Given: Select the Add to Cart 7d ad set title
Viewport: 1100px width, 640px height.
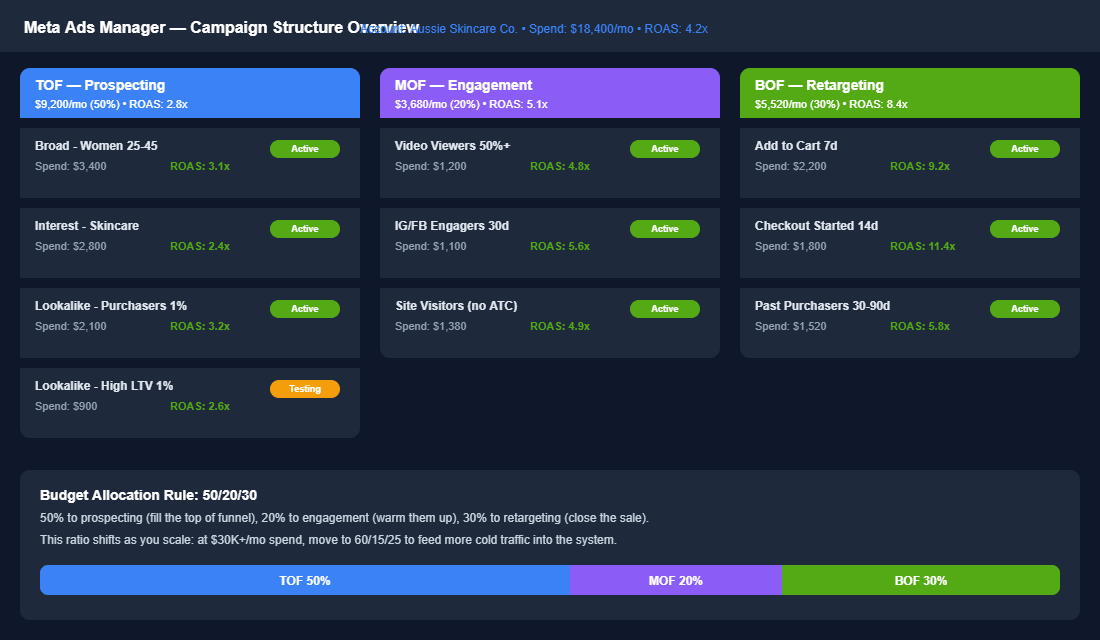Looking at the screenshot, I should 796,146.
